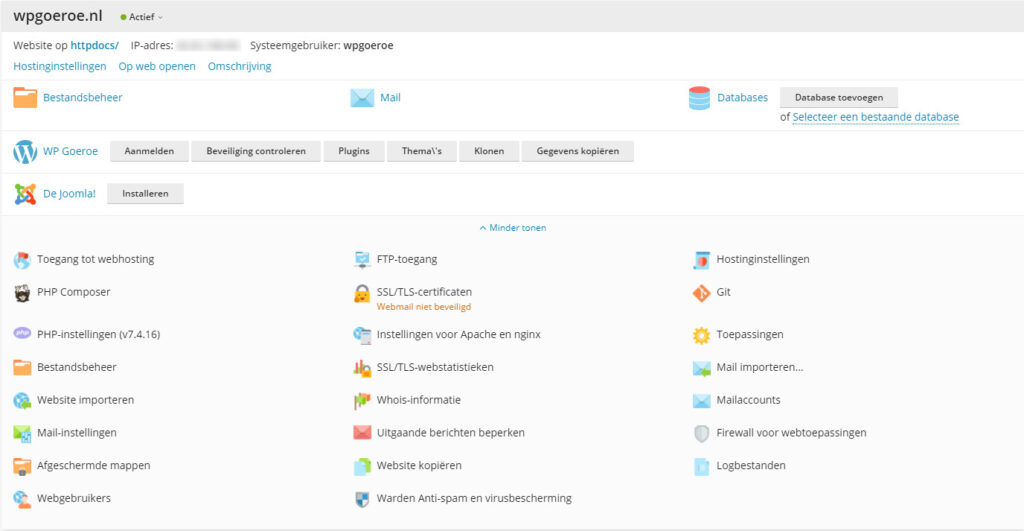Click the Bestandsbeheer folder icon at top
Image resolution: width=1024 pixels, height=531 pixels.
[25, 98]
